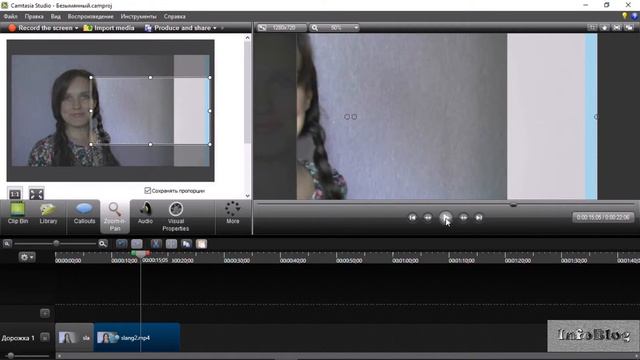640x360 pixels.
Task: Open the Инструменты menu
Action: 138,16
